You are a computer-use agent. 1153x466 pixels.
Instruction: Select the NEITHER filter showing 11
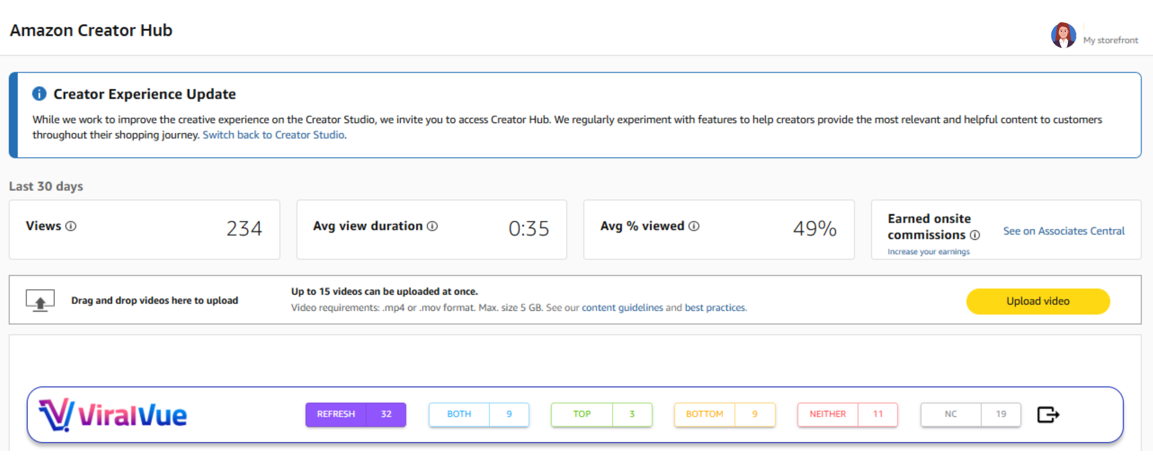[x=847, y=415]
